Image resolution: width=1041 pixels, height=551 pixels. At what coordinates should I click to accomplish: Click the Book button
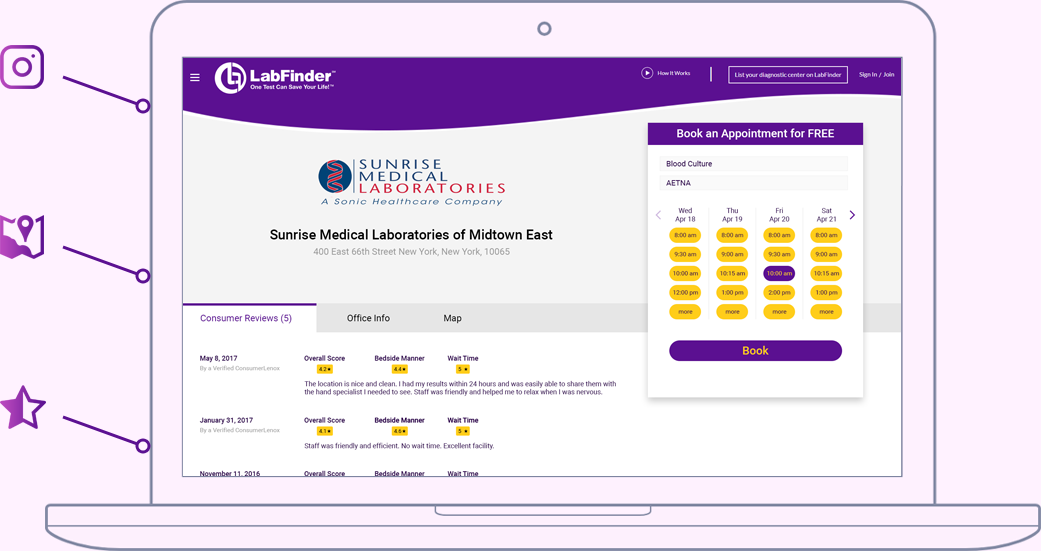[x=755, y=351]
